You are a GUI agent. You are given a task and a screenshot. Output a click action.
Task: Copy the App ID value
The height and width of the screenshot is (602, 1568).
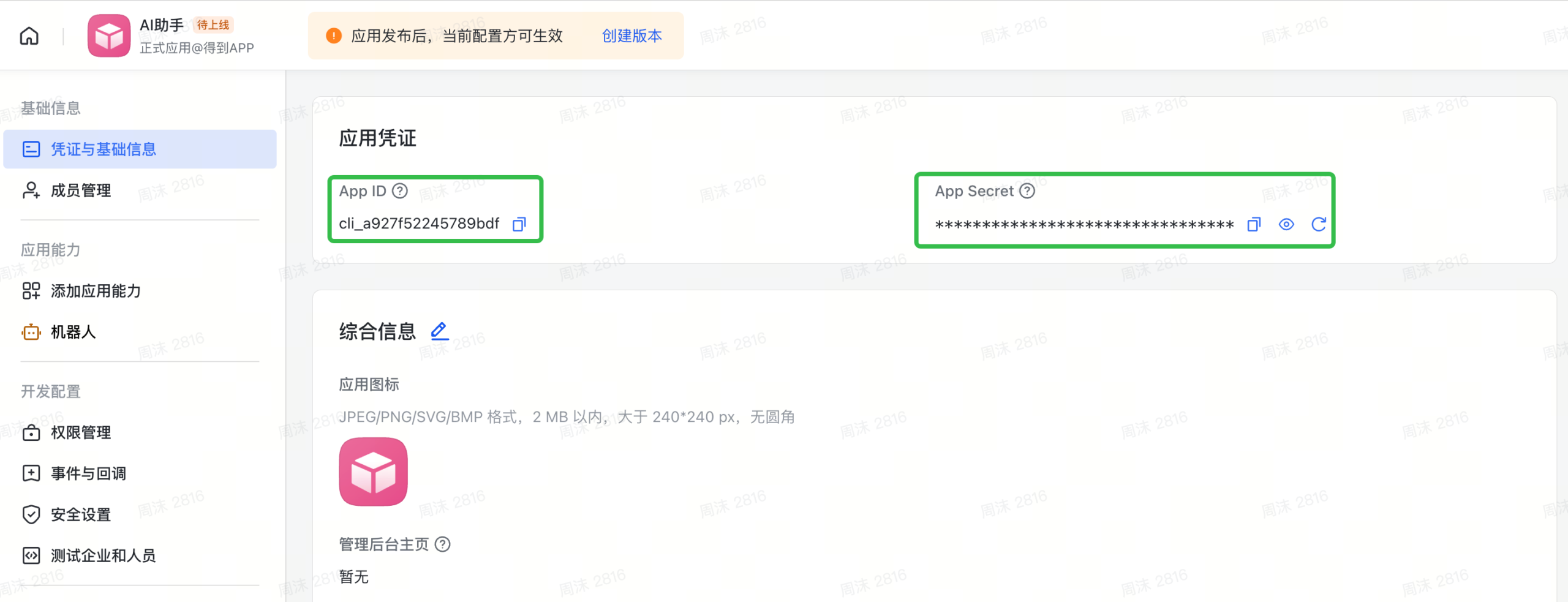(x=519, y=224)
